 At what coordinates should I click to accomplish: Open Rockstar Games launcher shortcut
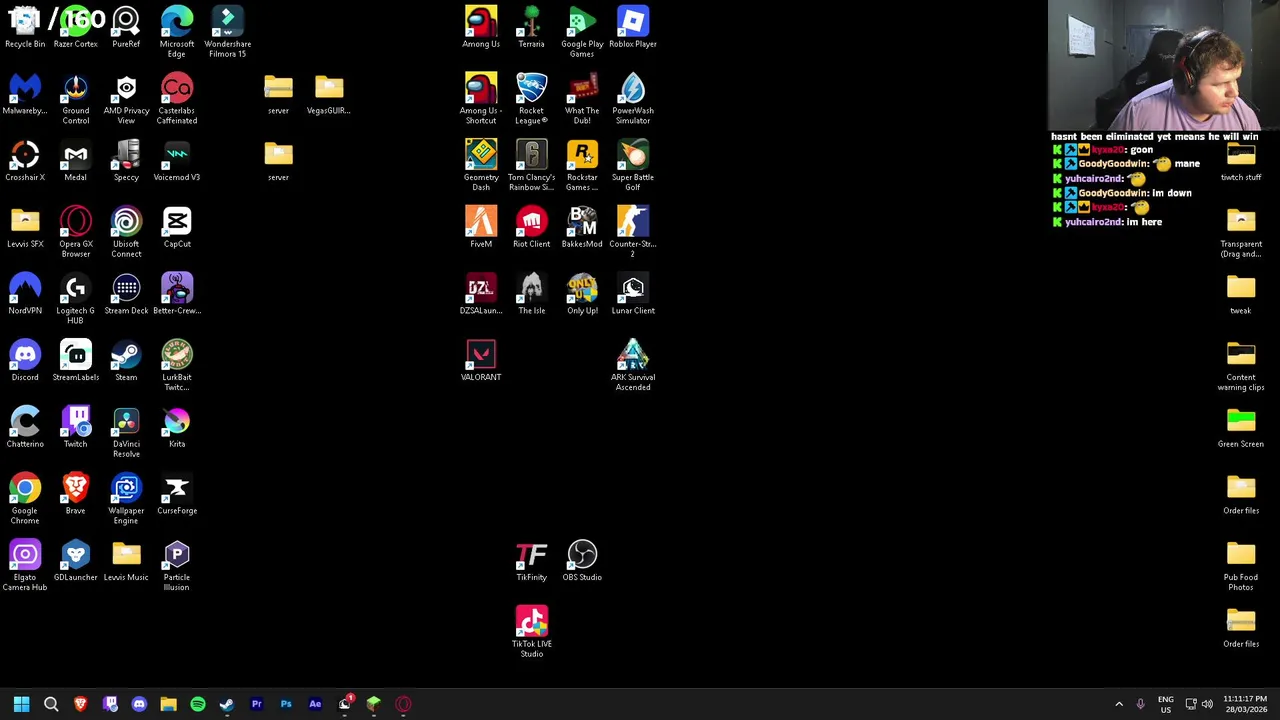(x=582, y=166)
